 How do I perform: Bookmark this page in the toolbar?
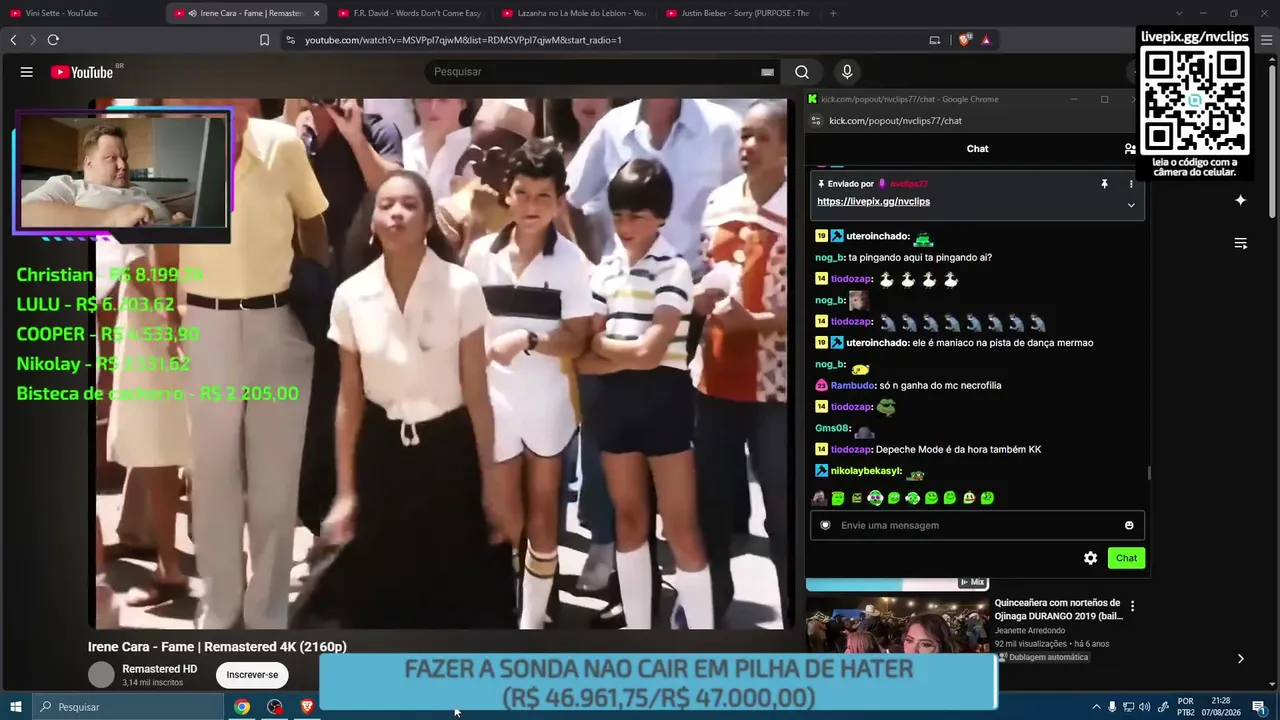[x=264, y=40]
